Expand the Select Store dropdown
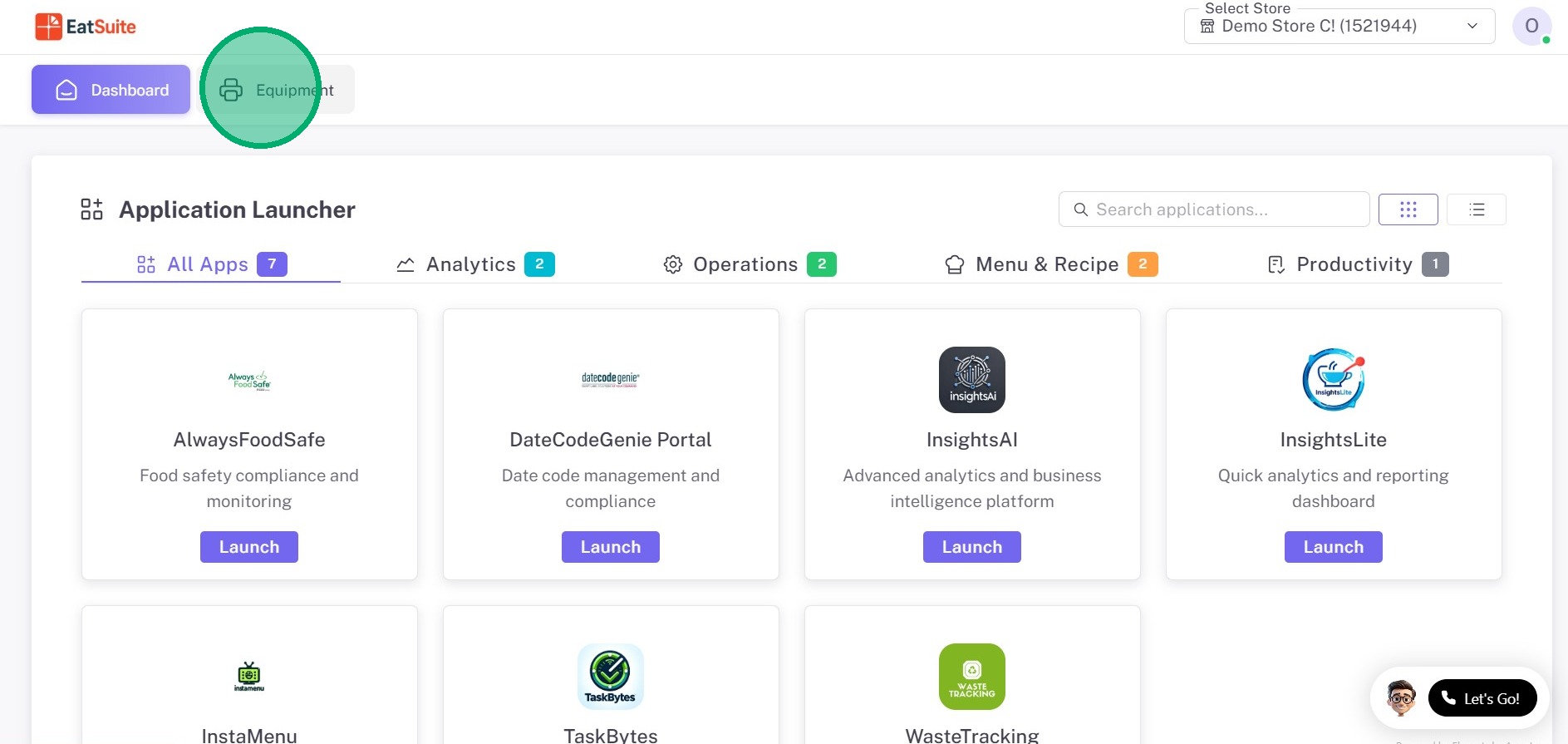 pos(1339,26)
